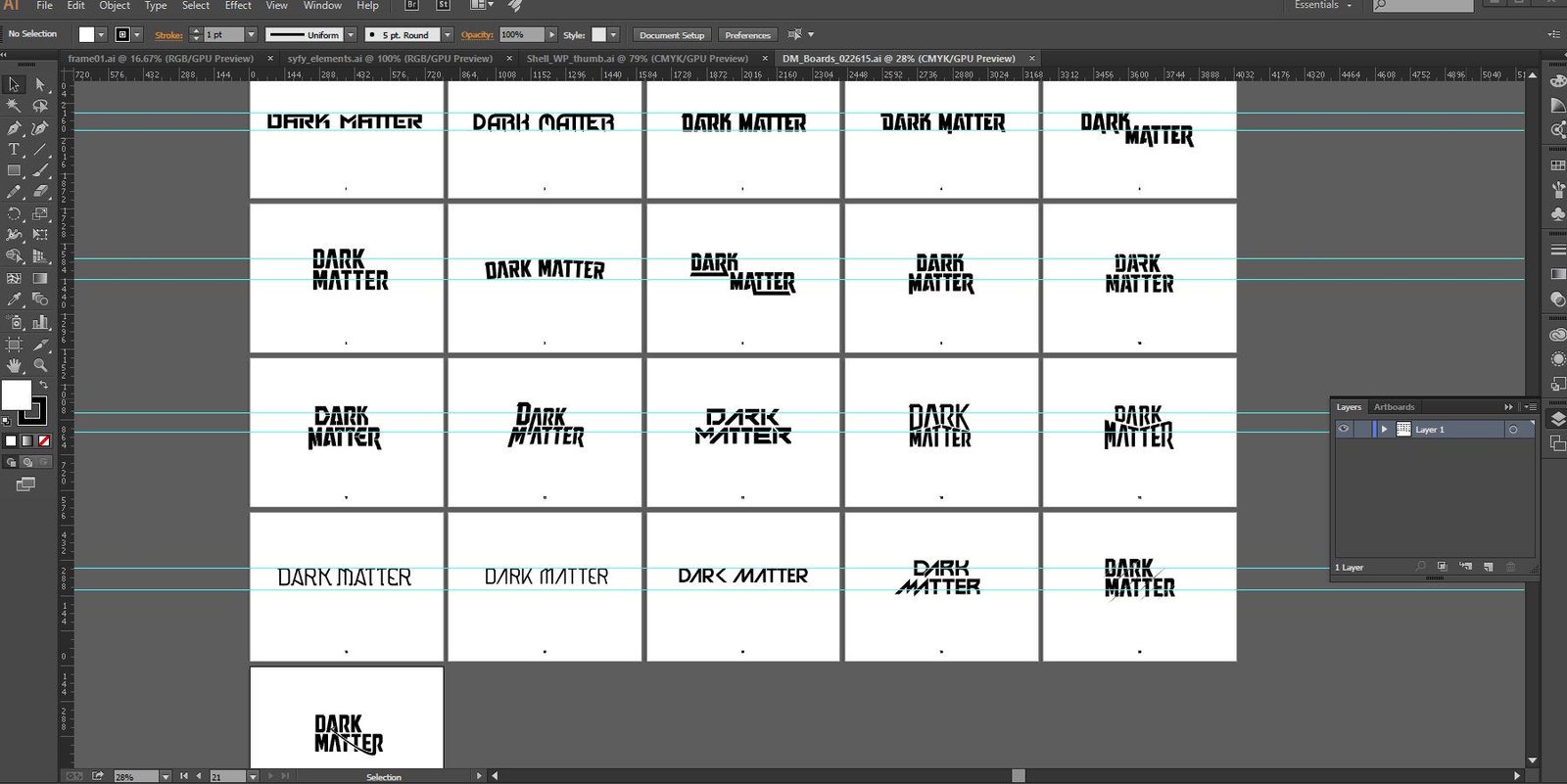
Task: Choose the Pen tool
Action: 14,128
